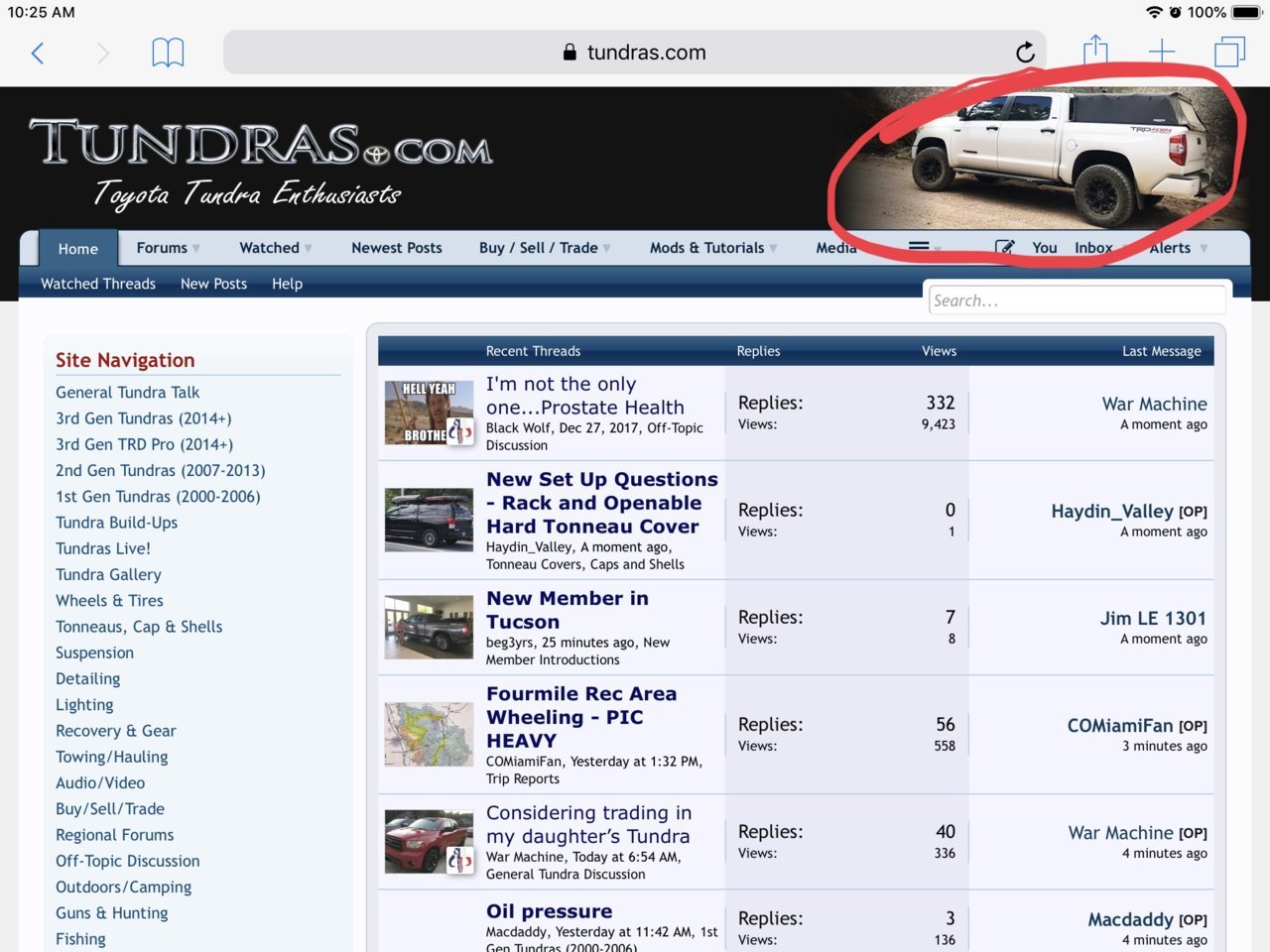Screen dimensions: 1270x952
Task: Open the Suspension sidebar link
Action: [x=94, y=653]
